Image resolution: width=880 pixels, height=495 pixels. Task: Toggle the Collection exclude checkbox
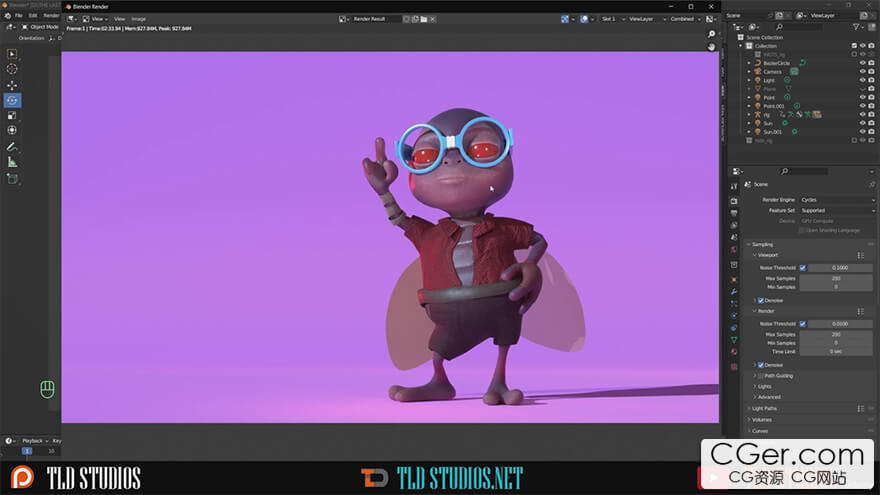pos(854,46)
